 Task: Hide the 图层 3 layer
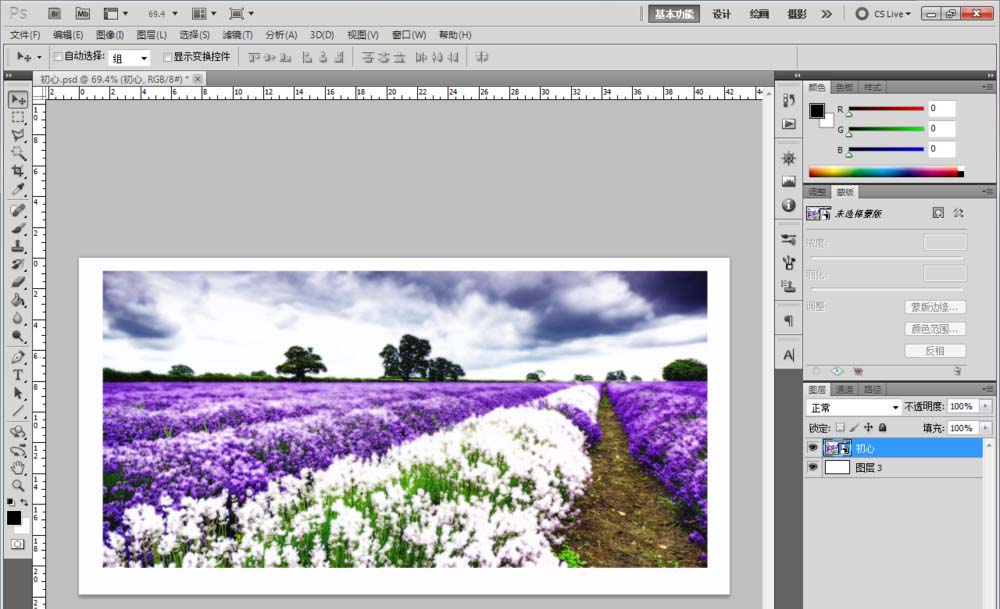click(812, 467)
